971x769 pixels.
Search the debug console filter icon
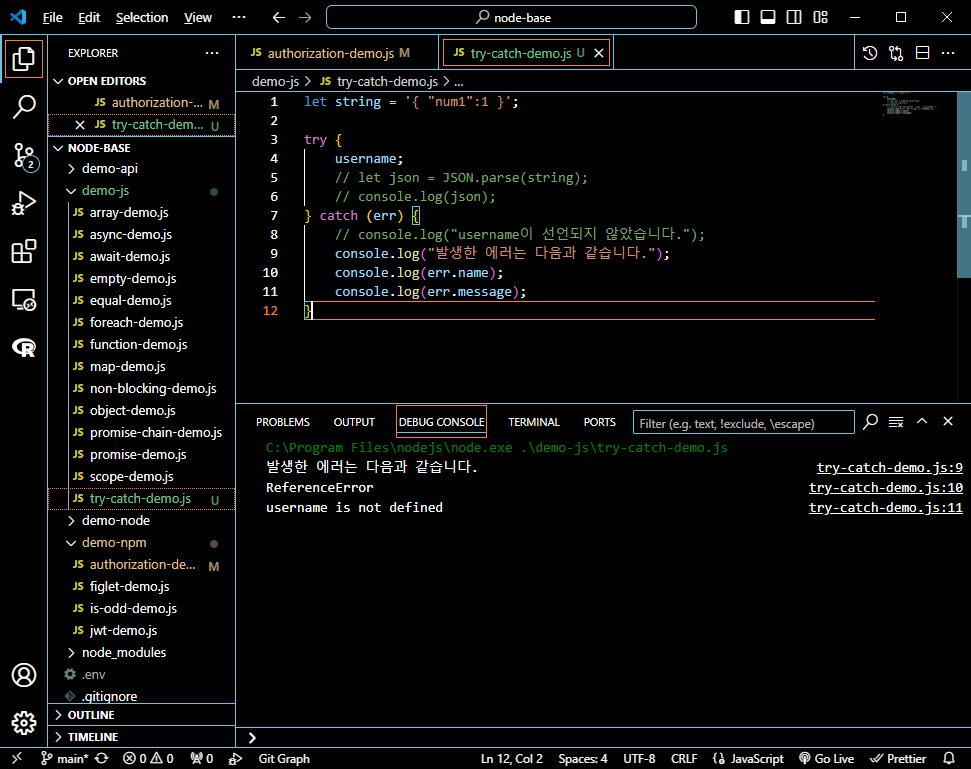click(x=871, y=422)
